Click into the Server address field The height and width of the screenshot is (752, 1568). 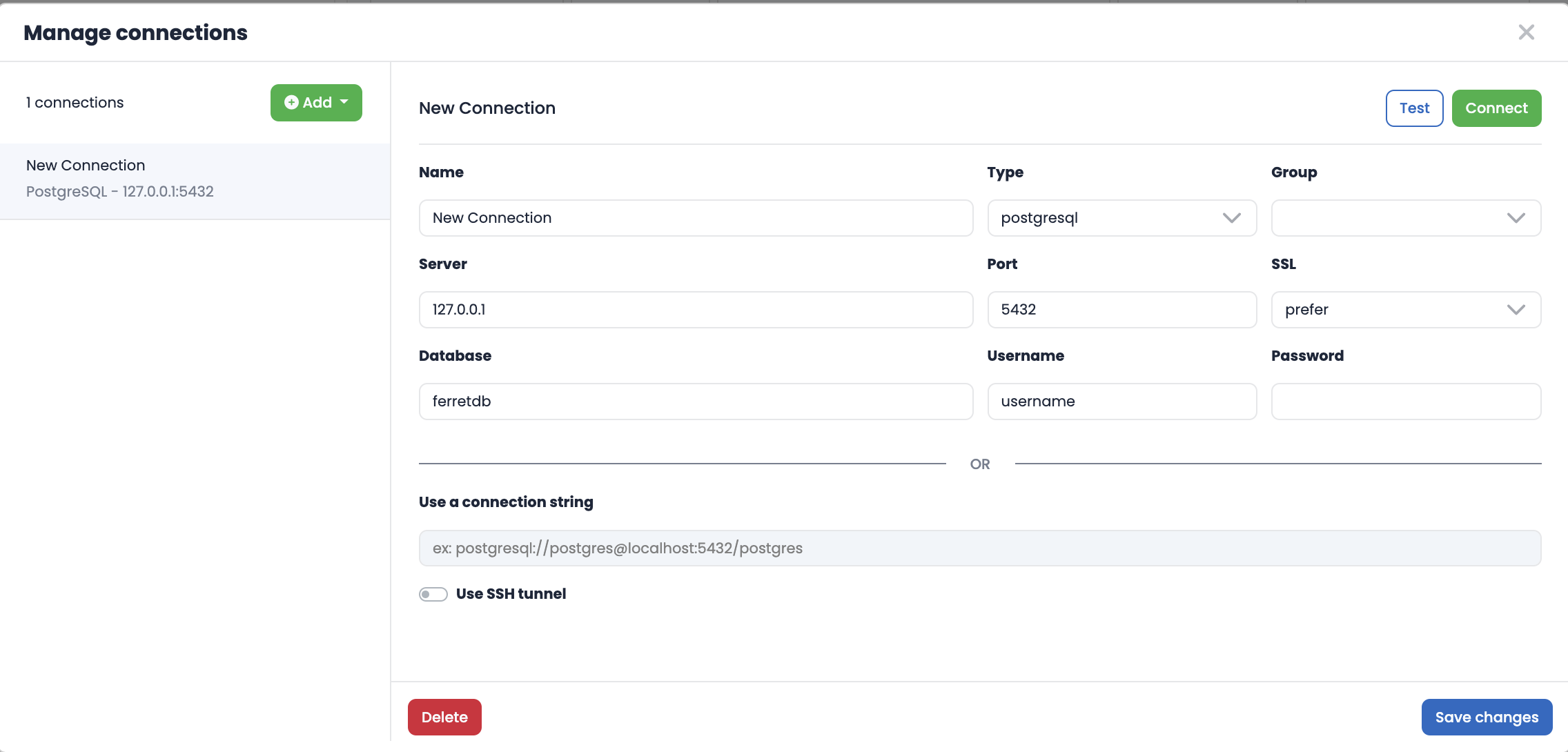tap(696, 310)
